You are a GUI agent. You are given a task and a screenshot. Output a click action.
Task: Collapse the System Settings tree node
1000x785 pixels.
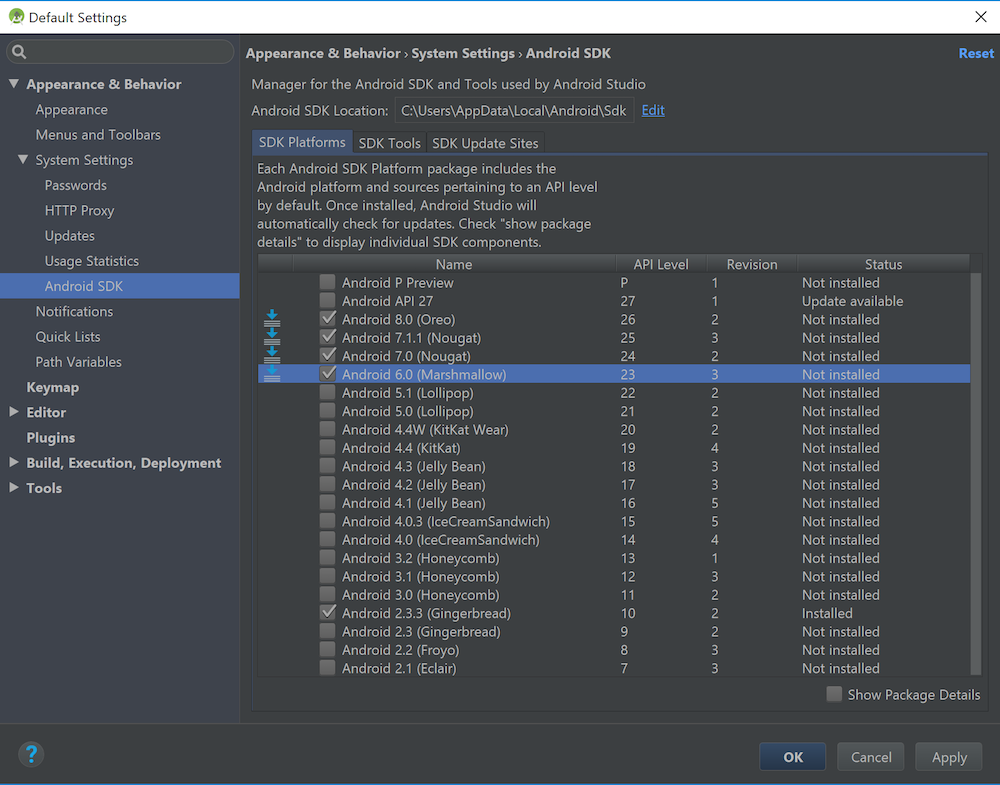(23, 160)
